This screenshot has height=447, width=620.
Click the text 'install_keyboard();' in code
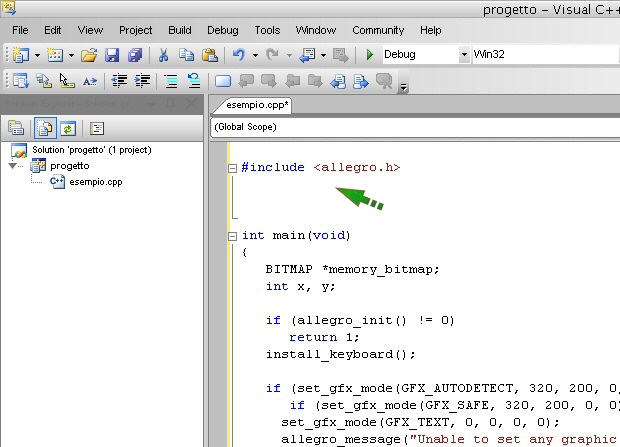tap(340, 354)
